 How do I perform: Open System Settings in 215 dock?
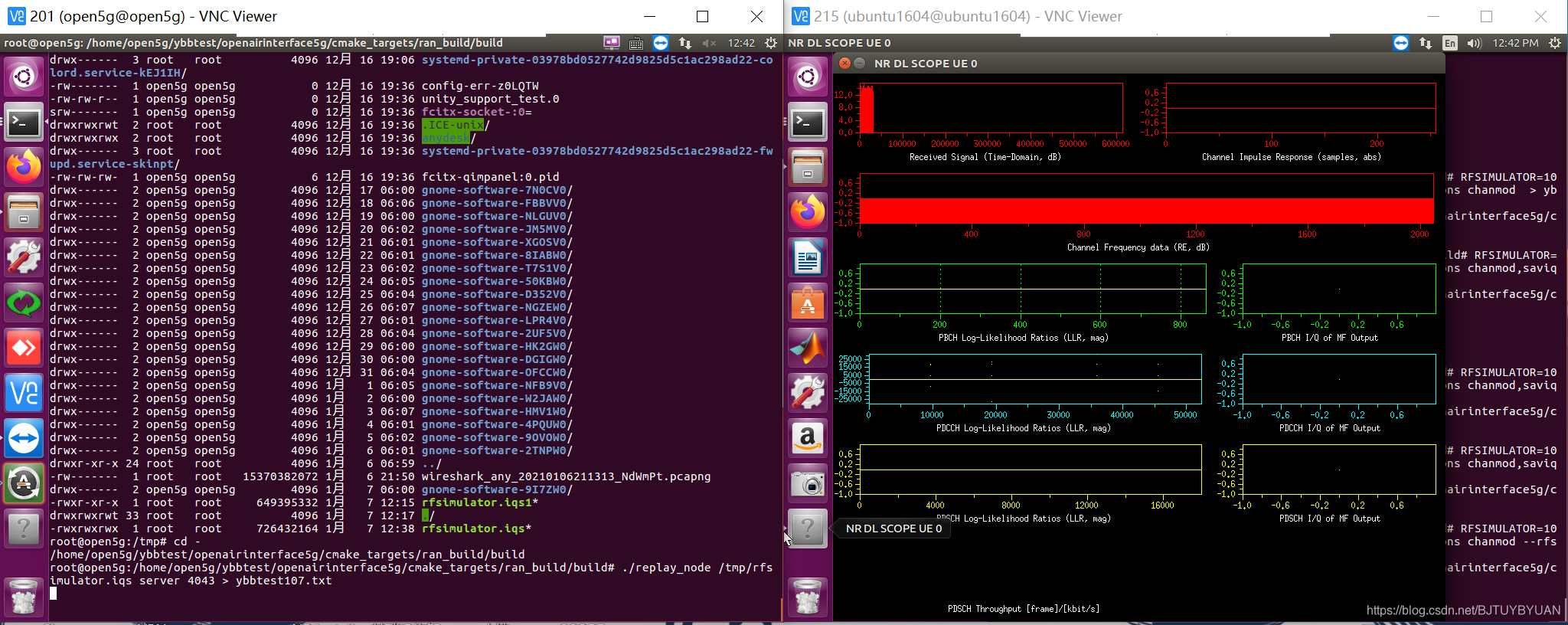[808, 393]
